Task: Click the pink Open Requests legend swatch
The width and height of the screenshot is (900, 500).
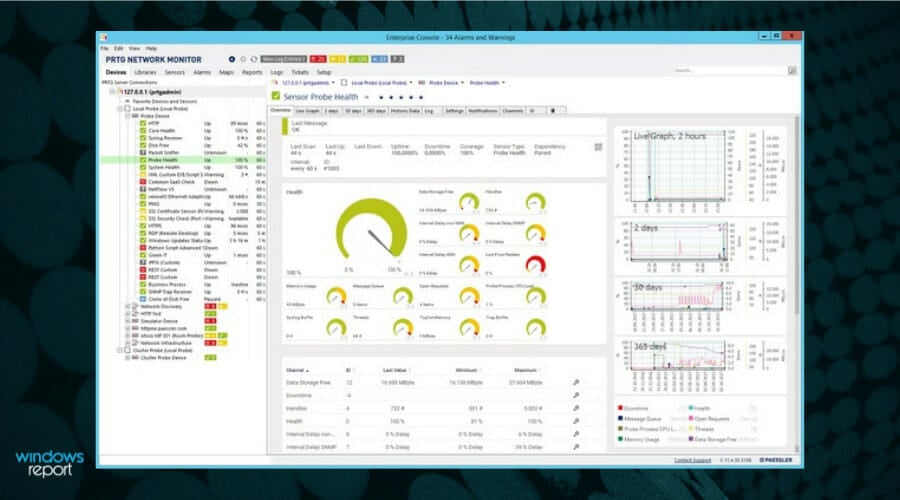Action: tap(690, 418)
